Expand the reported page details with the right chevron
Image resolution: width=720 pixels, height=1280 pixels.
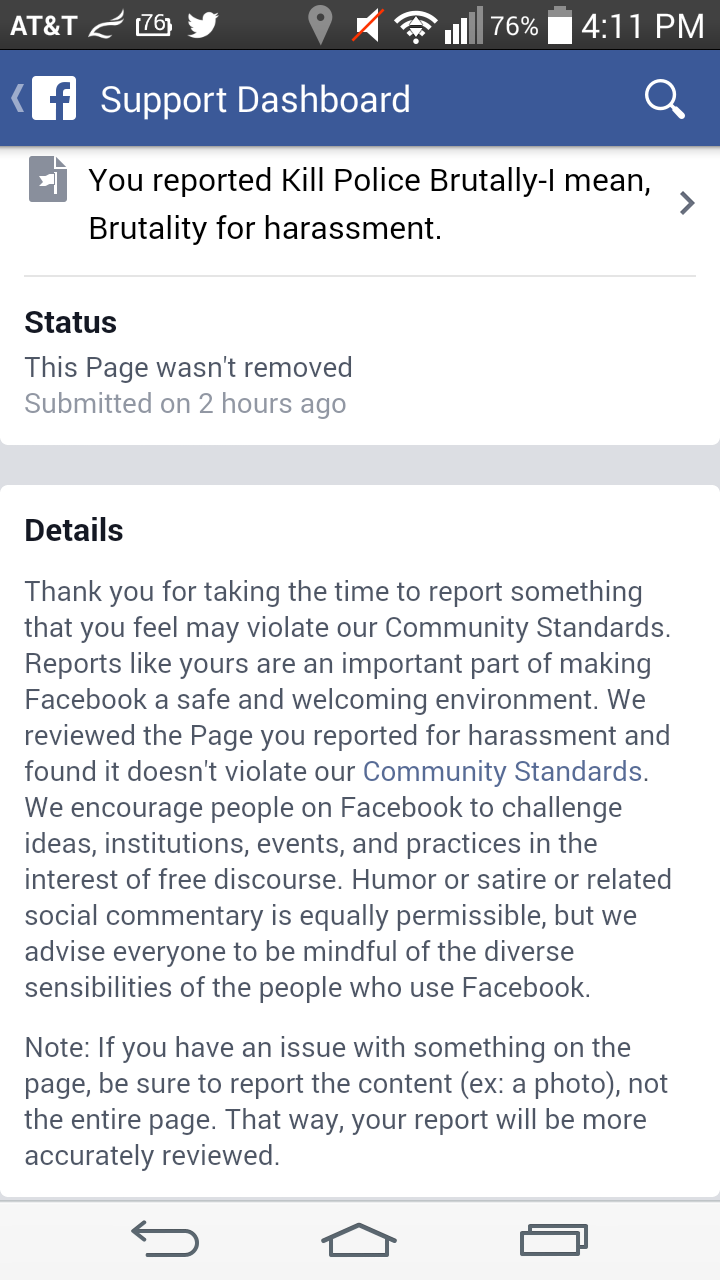click(x=686, y=203)
